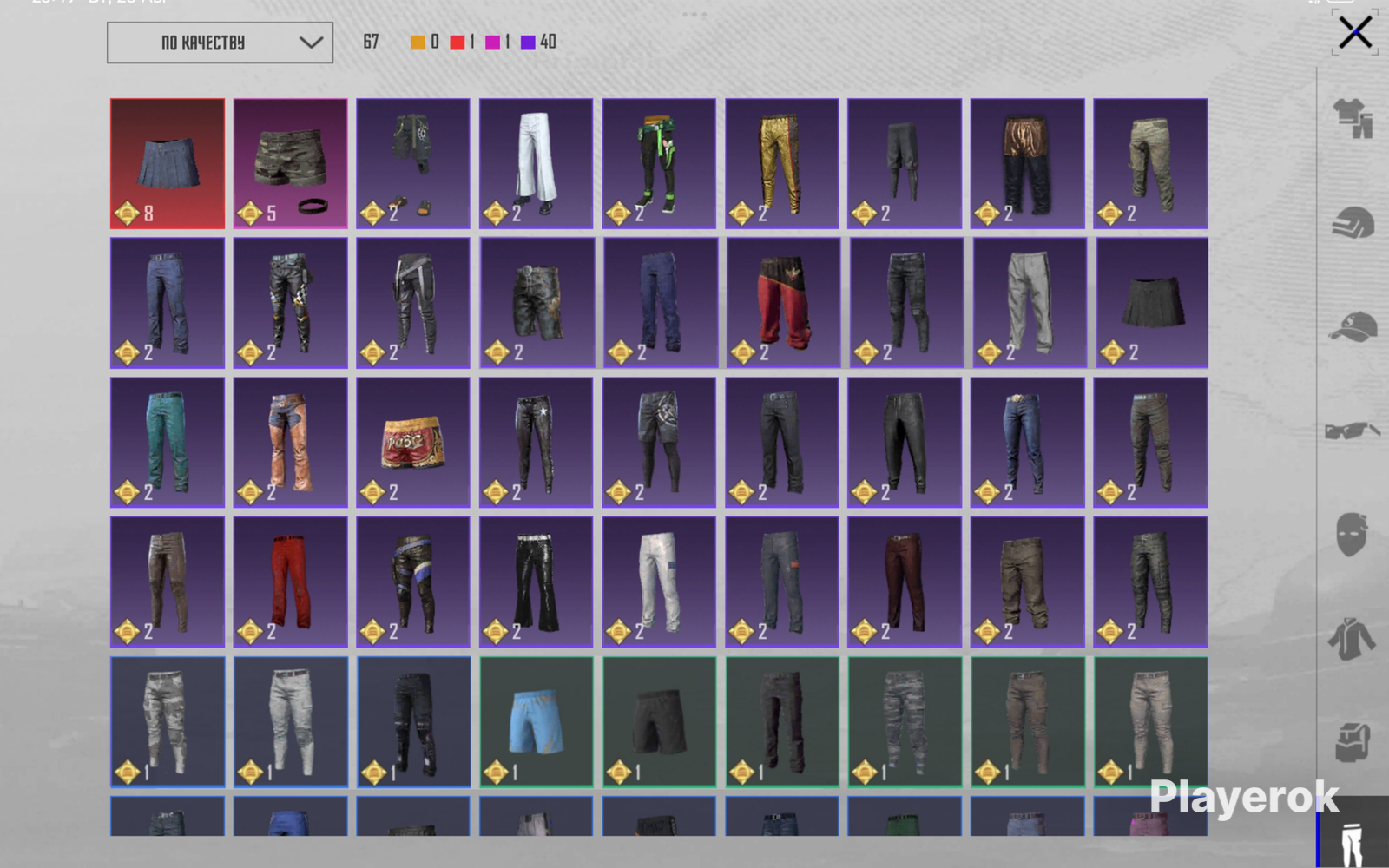Click the purple quality counter swatch
1389x868 pixels.
click(x=528, y=43)
